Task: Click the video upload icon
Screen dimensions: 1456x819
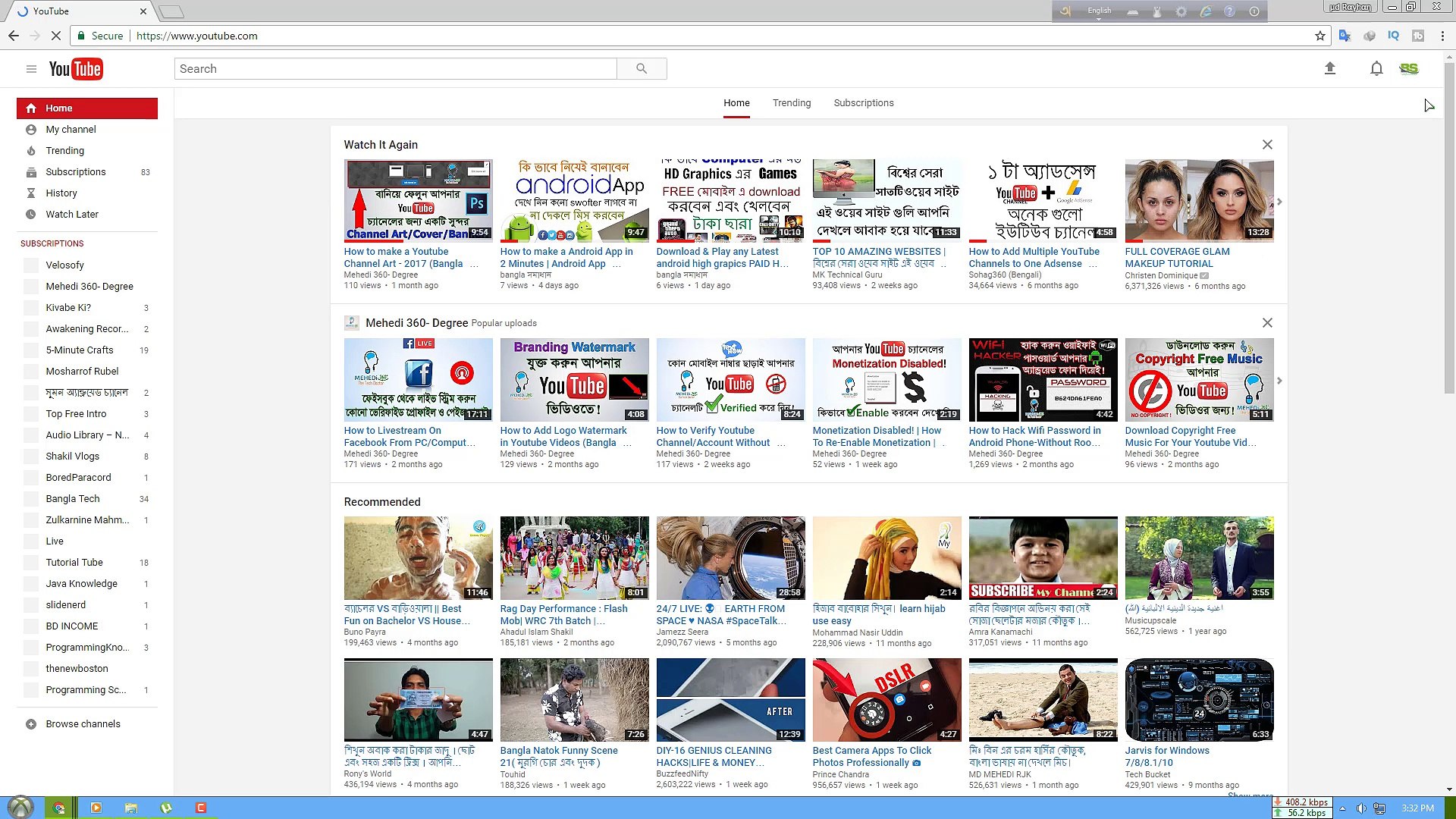Action: [1330, 68]
